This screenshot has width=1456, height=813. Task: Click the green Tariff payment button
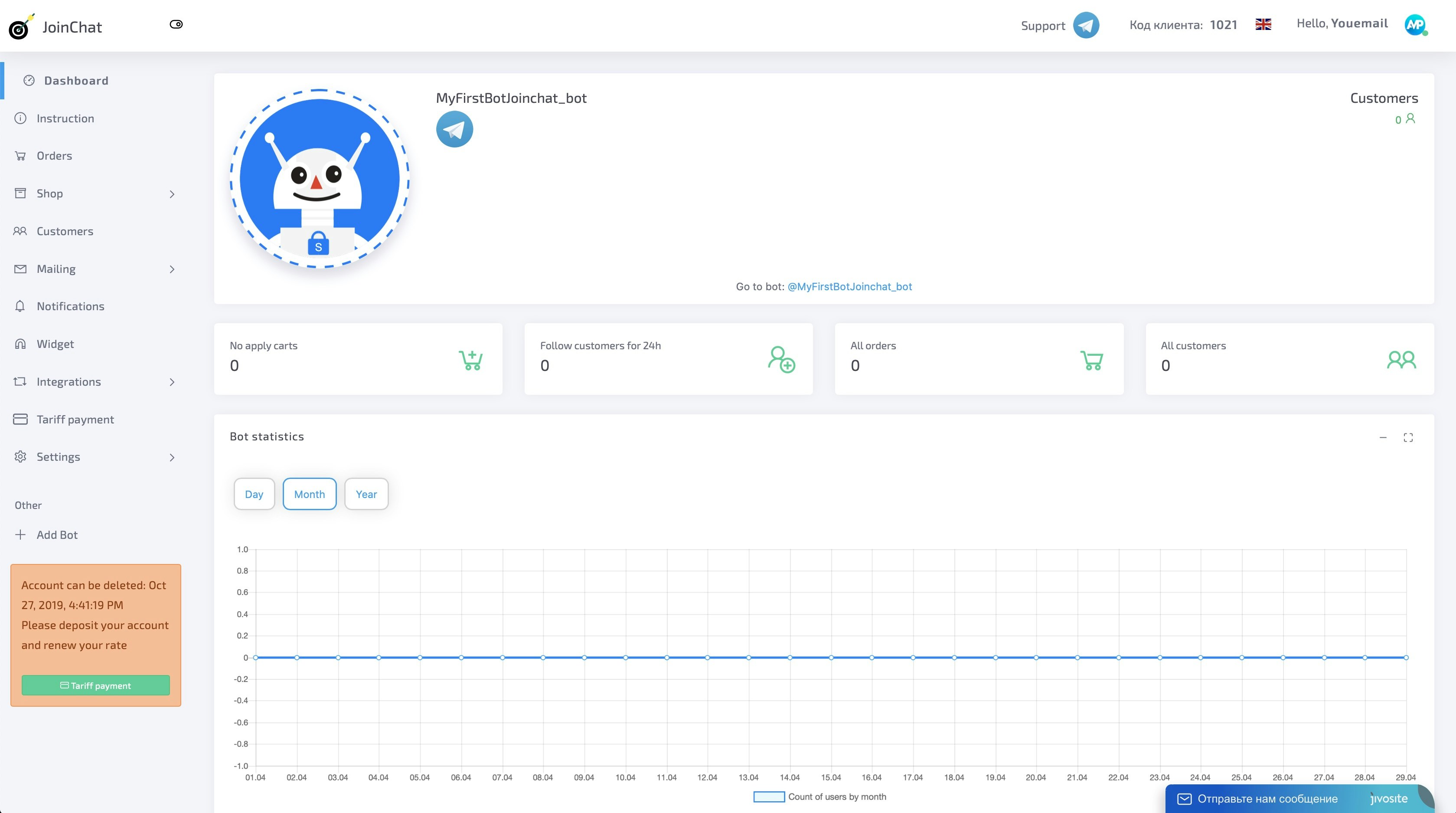click(95, 685)
